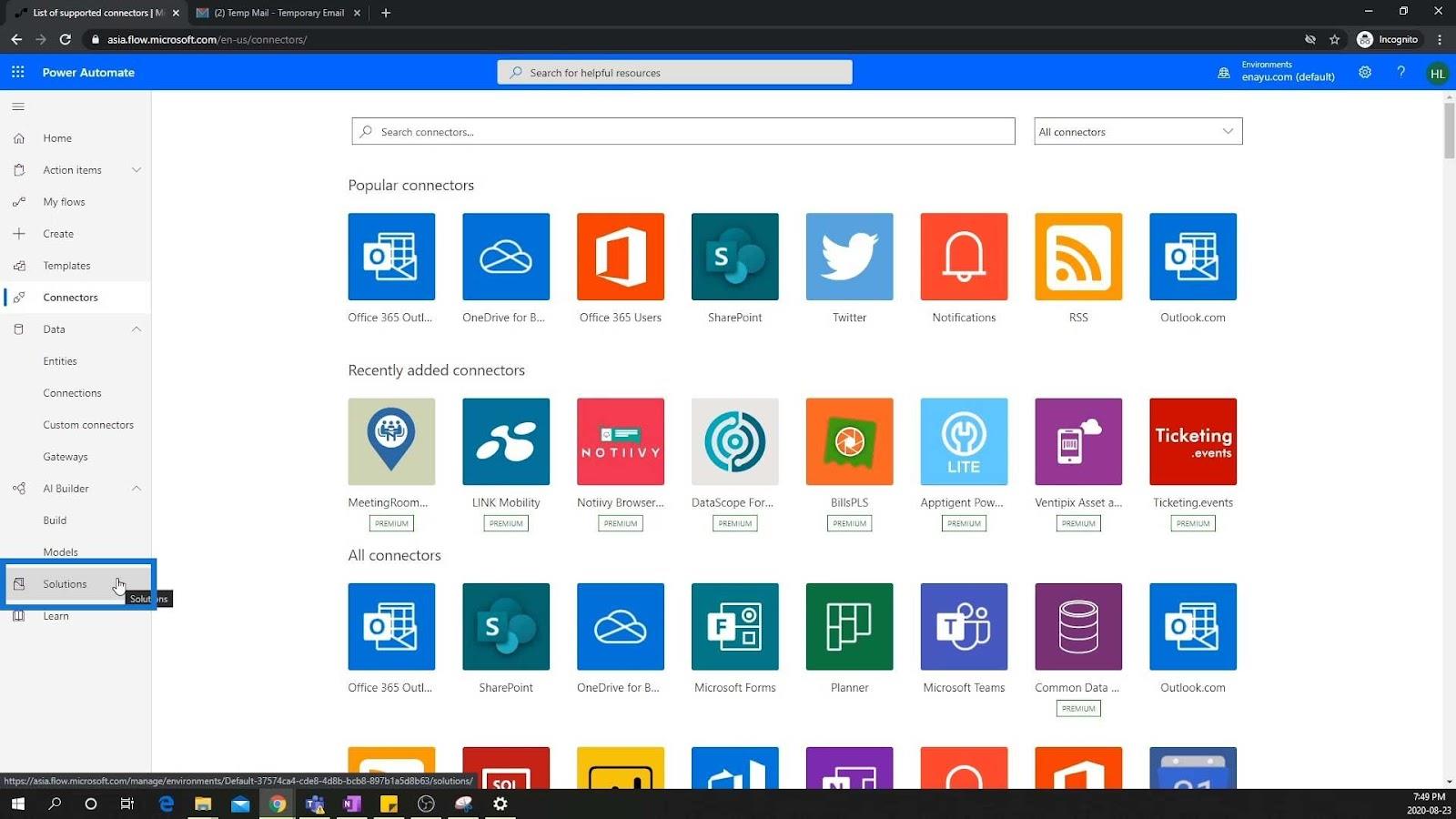
Task: Open the Notifications bell connector
Action: click(x=964, y=257)
